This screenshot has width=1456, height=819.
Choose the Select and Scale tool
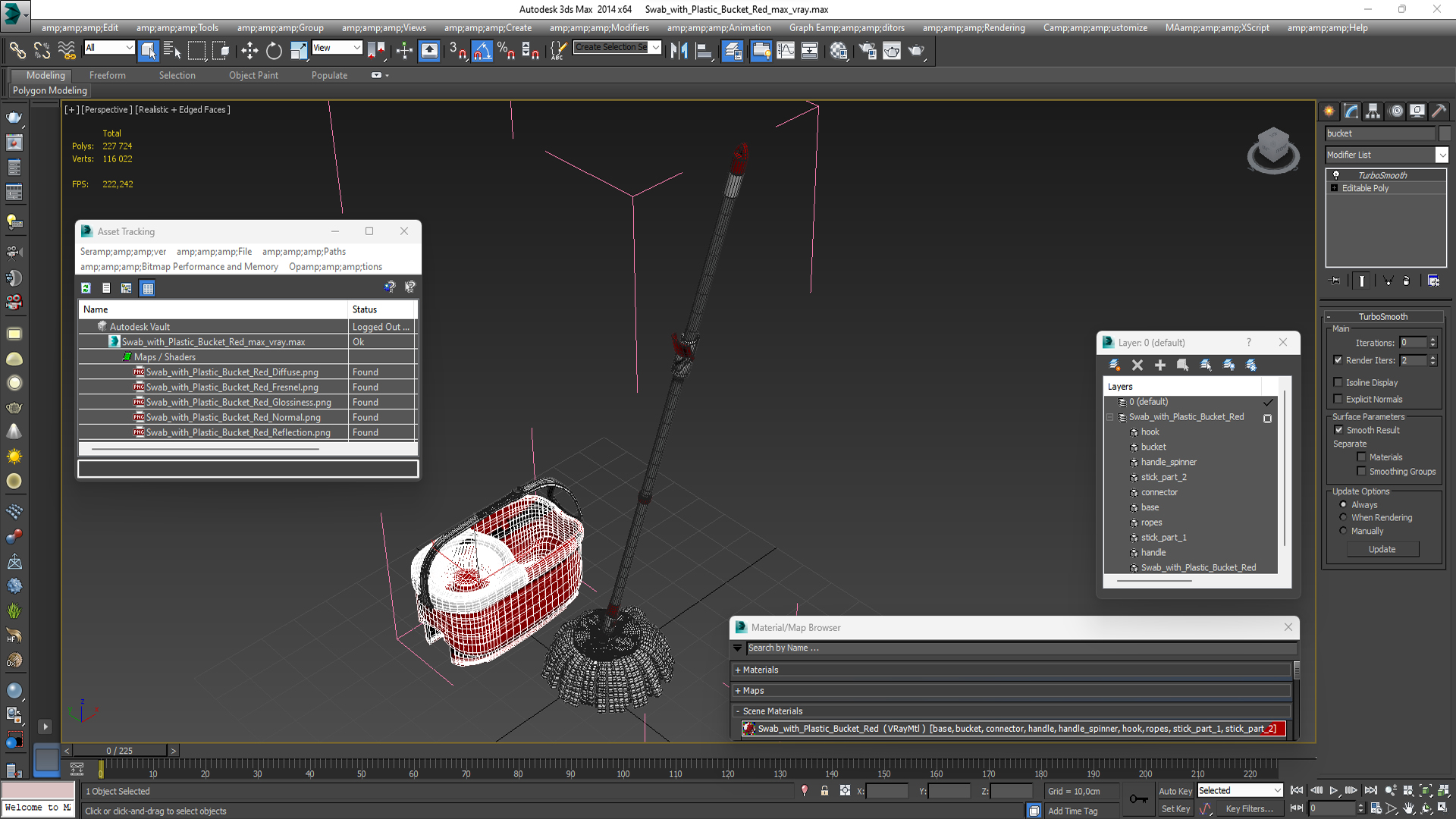[x=299, y=51]
